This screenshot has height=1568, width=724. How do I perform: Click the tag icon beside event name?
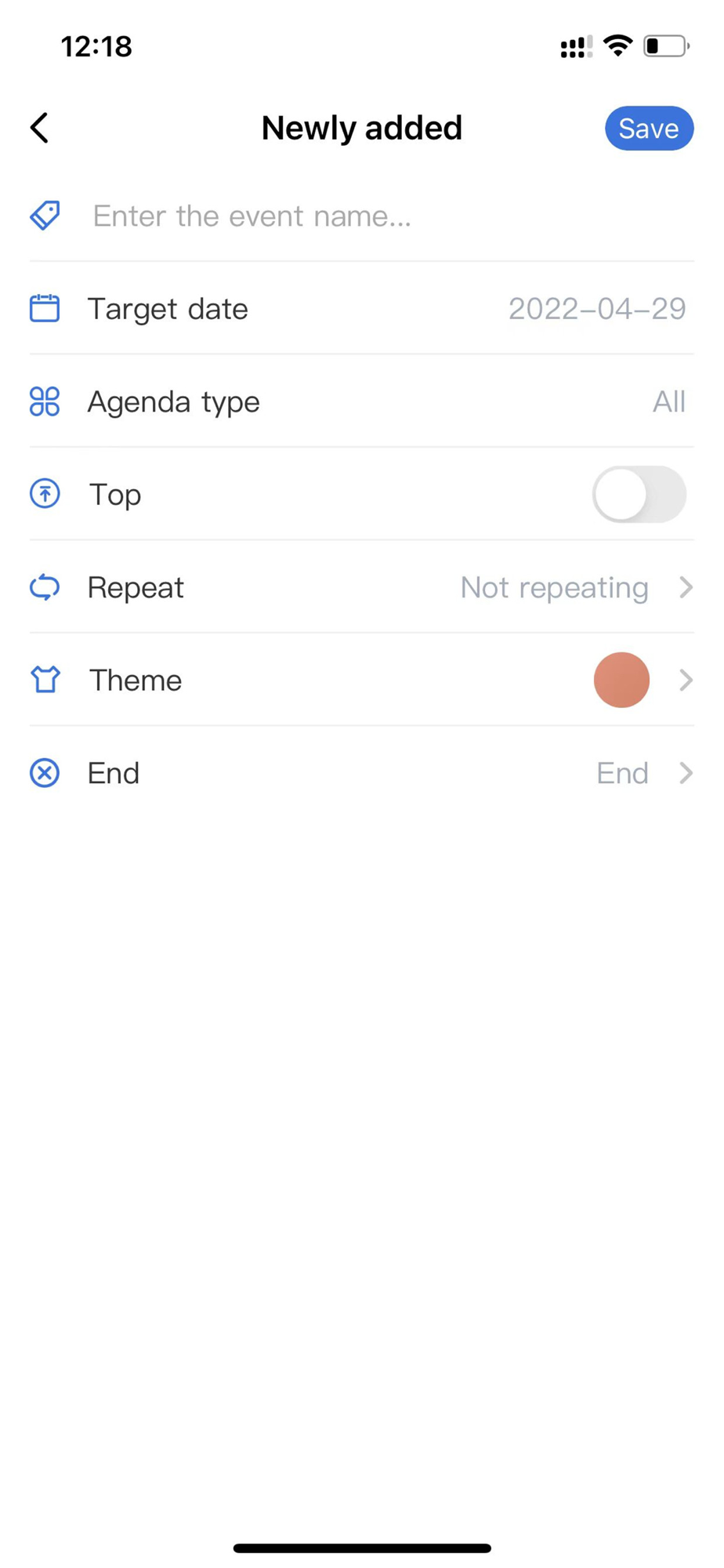45,216
